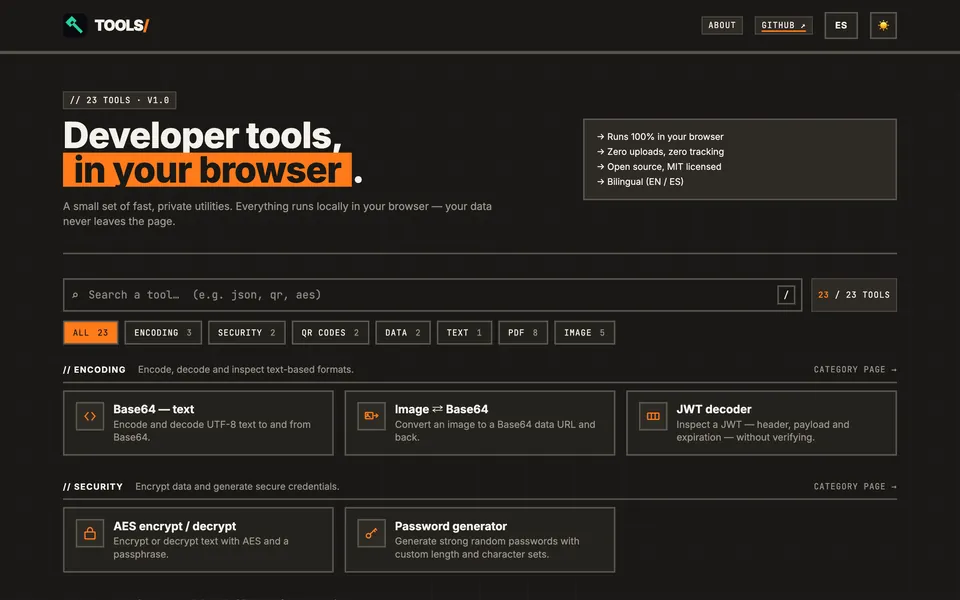
Task: Click the // ENCODING section heading
Action: (94, 369)
